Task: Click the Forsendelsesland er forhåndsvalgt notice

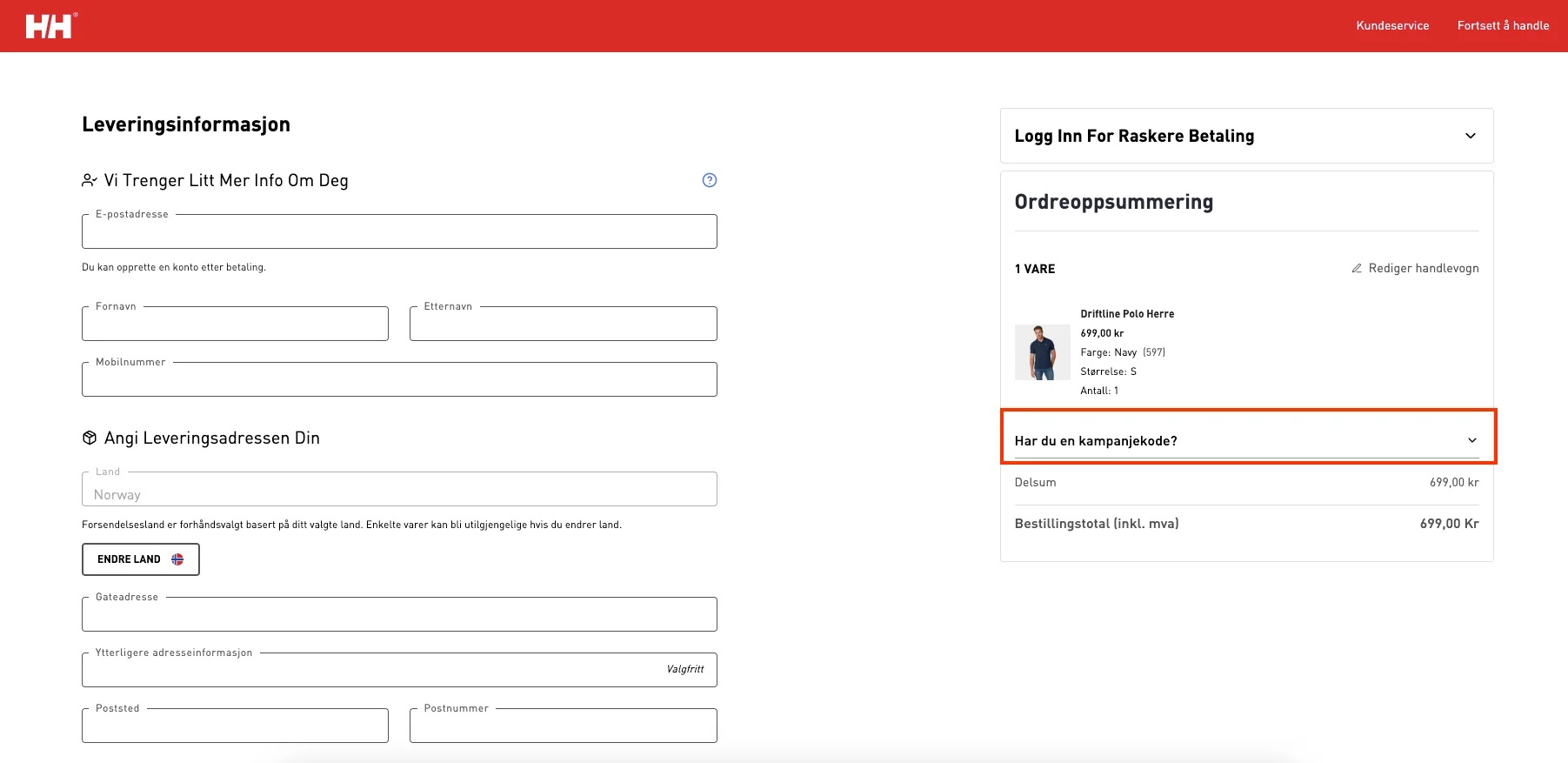Action: (351, 525)
